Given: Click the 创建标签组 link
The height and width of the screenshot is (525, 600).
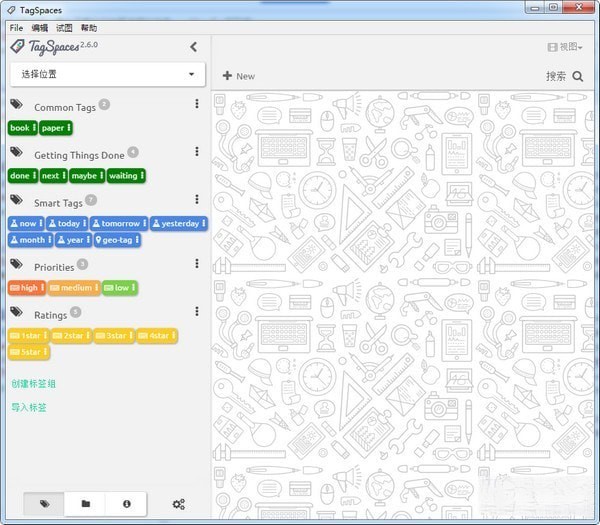Looking at the screenshot, I should (33, 383).
